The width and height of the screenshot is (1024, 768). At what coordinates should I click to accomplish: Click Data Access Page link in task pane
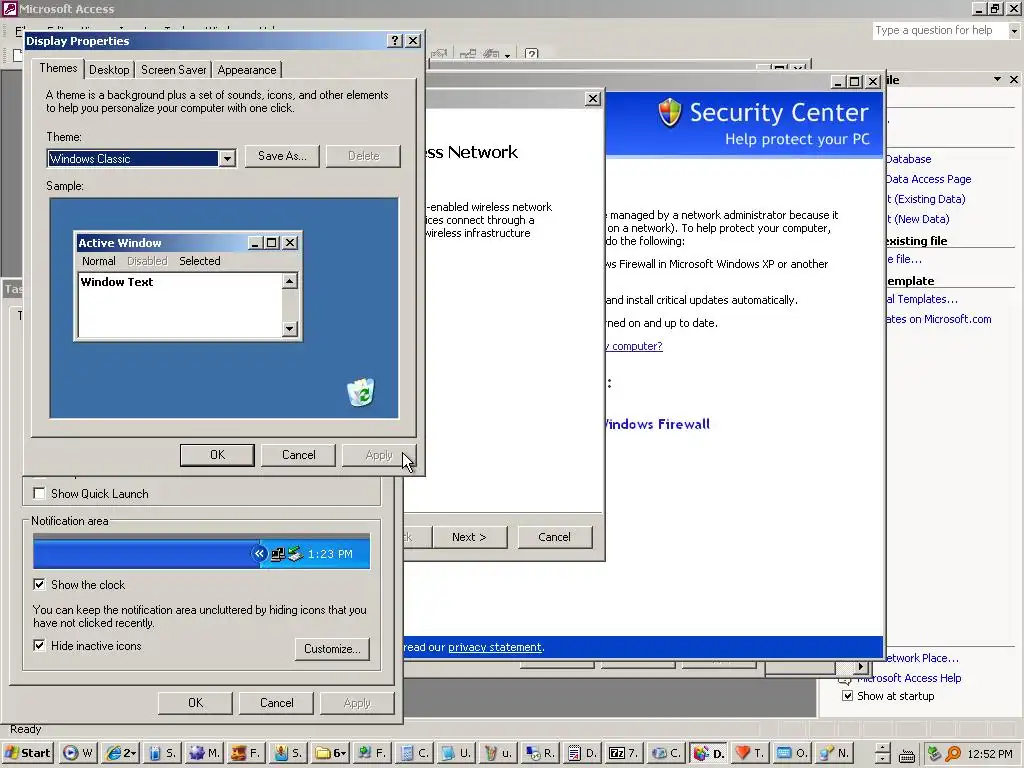pyautogui.click(x=928, y=179)
